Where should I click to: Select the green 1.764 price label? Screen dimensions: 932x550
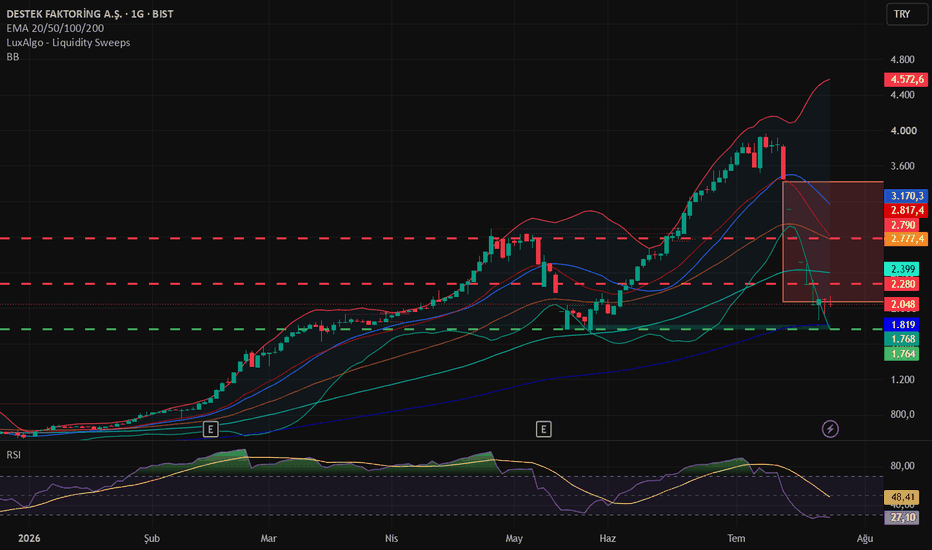coord(902,354)
